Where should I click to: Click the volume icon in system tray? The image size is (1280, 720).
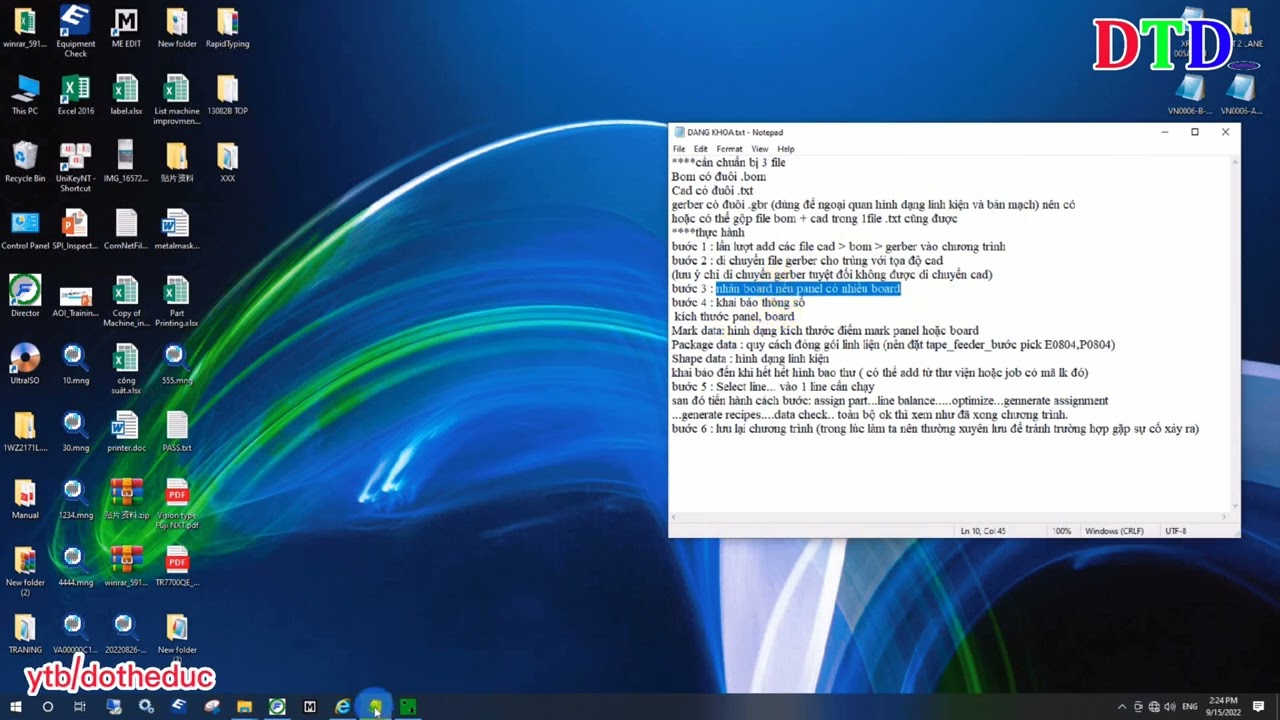coord(1170,706)
